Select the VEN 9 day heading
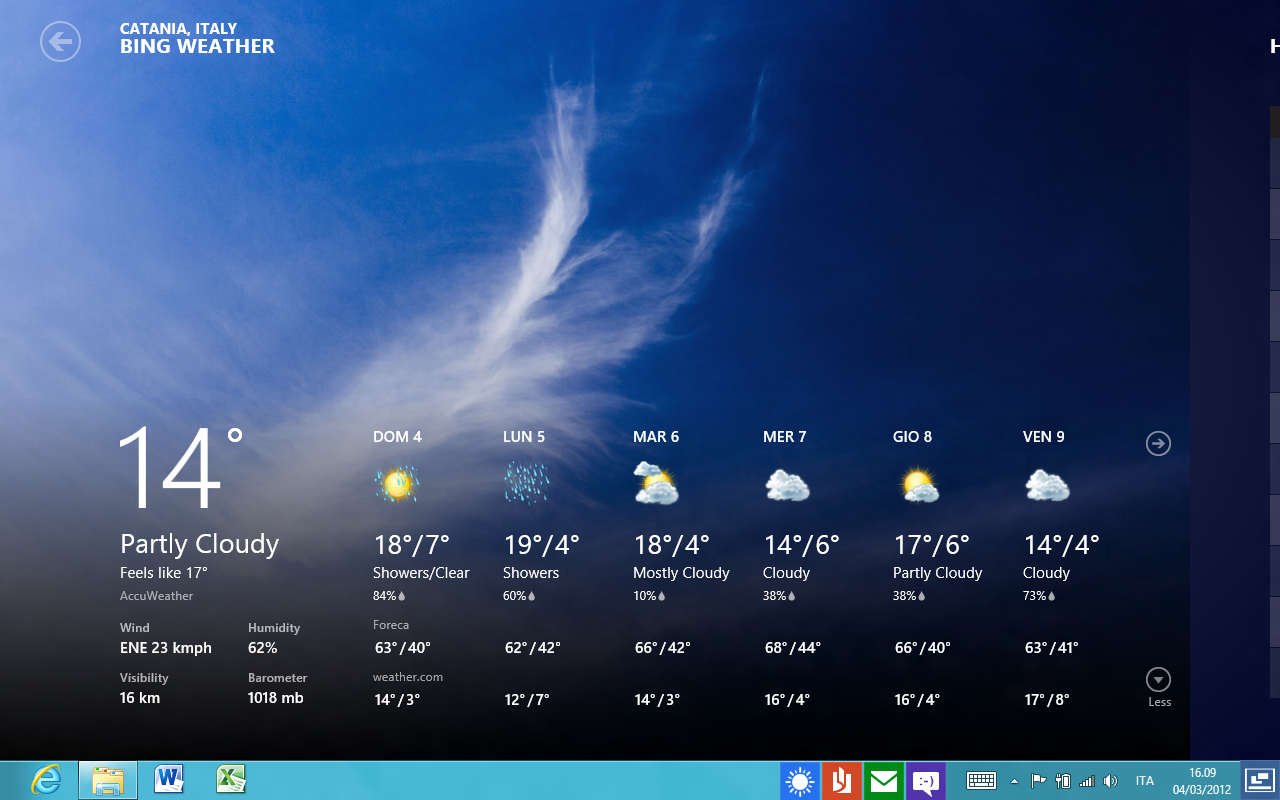1280x800 pixels. coord(1044,437)
